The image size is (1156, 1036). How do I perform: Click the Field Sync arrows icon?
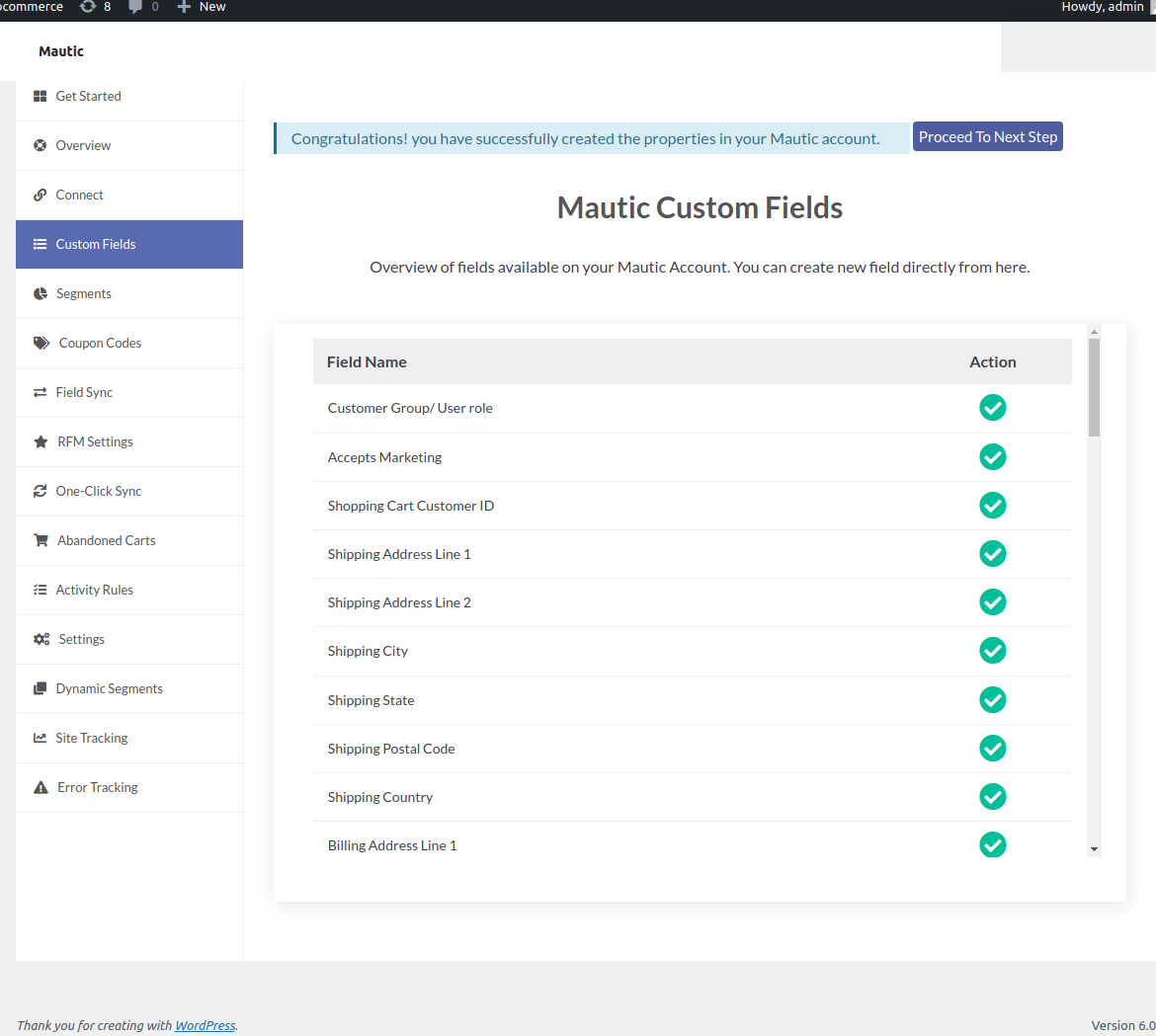point(40,393)
